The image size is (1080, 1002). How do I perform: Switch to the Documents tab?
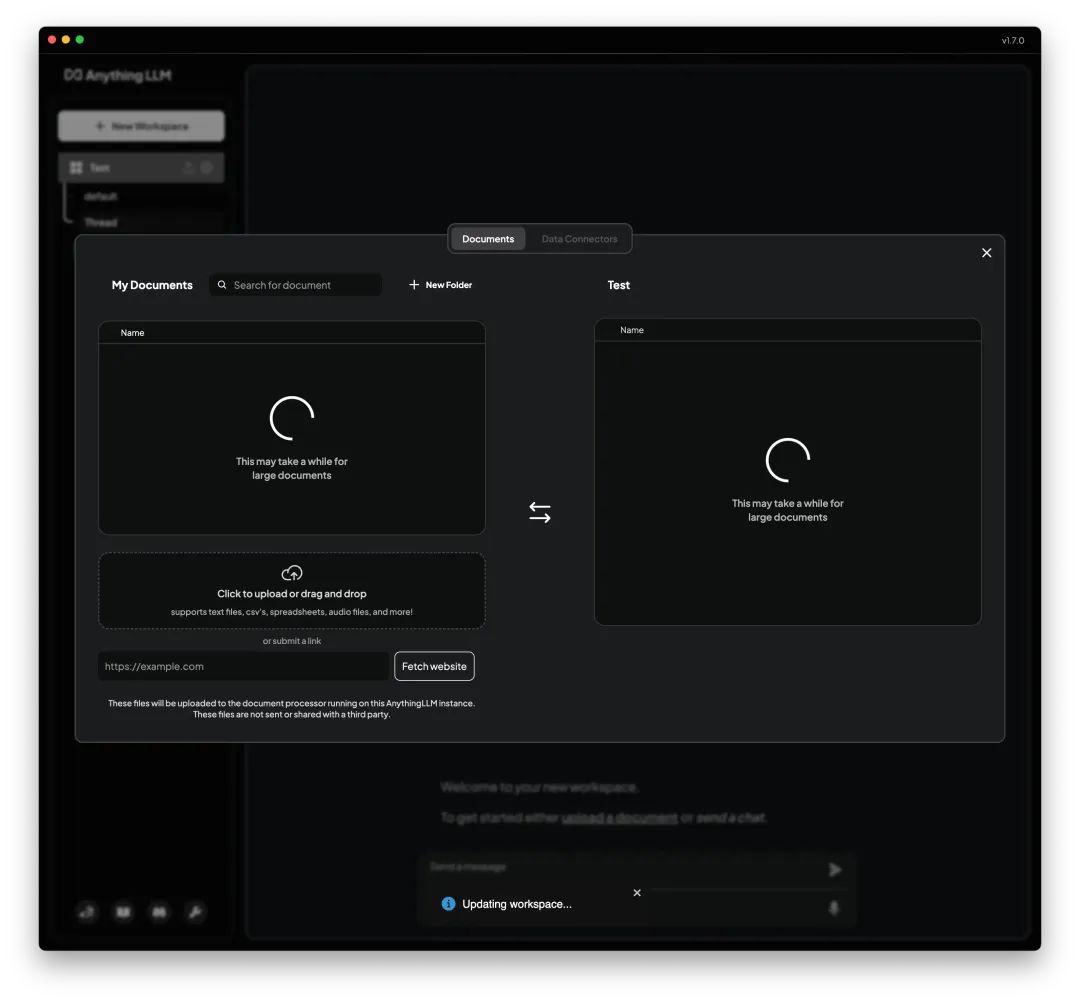(488, 239)
